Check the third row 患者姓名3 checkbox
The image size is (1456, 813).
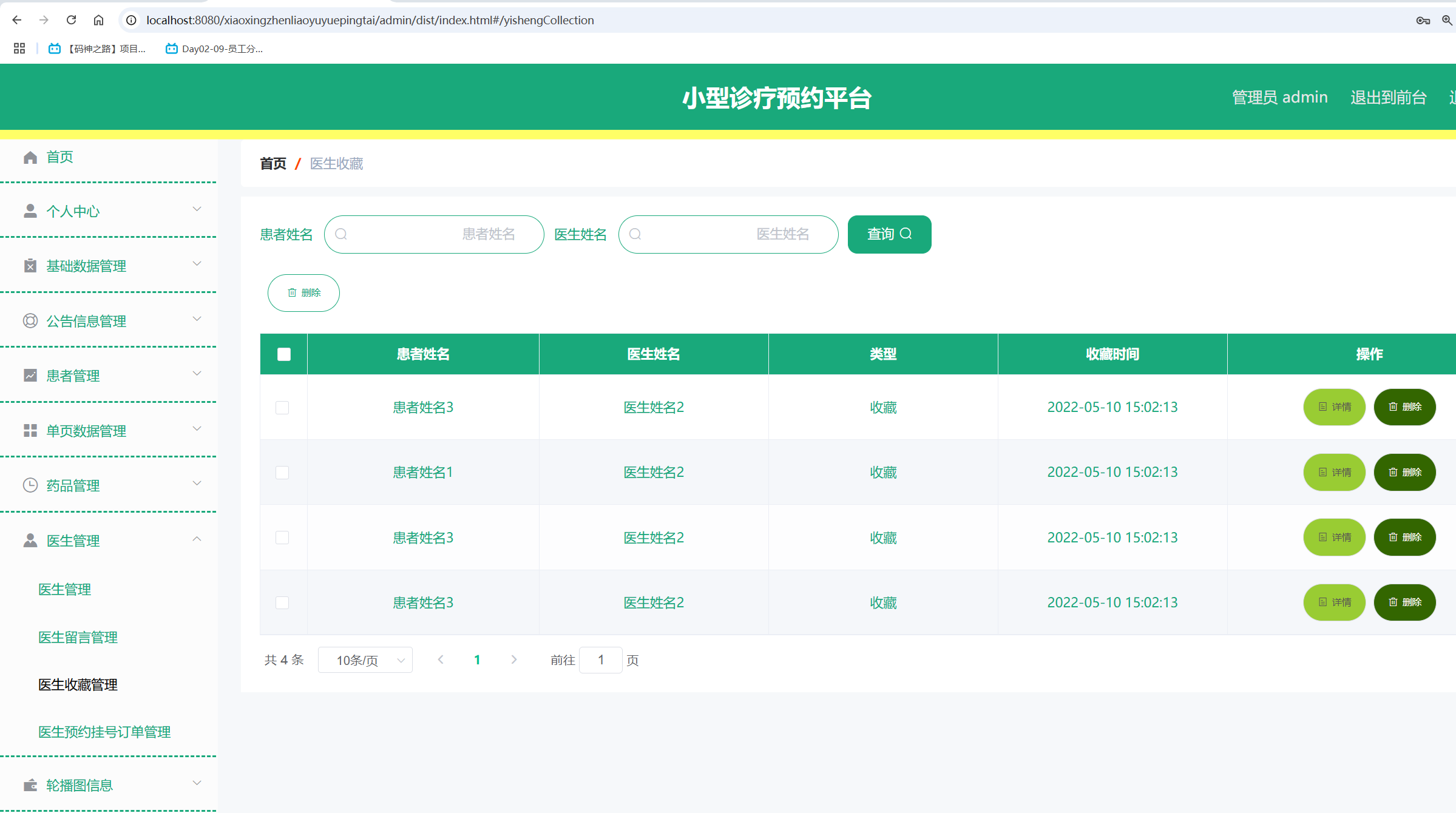[x=282, y=538]
